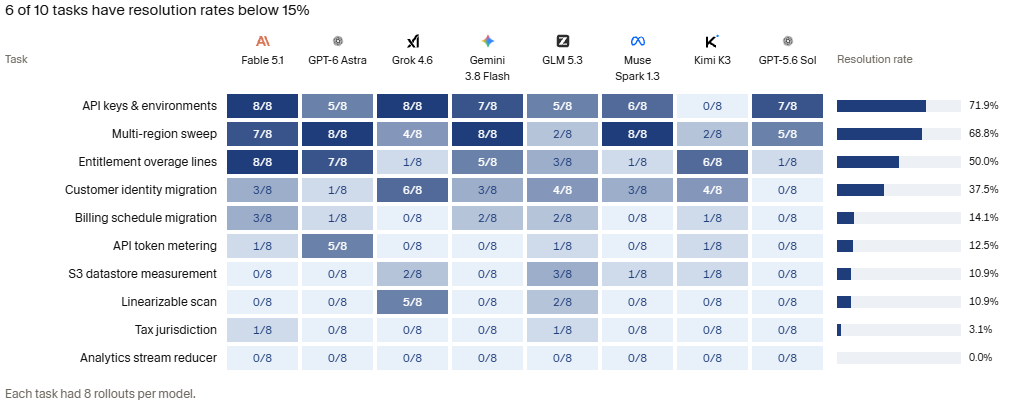The width and height of the screenshot is (1024, 411).
Task: Click Grok 4.6 cell for Linearizable scan
Action: pos(413,302)
